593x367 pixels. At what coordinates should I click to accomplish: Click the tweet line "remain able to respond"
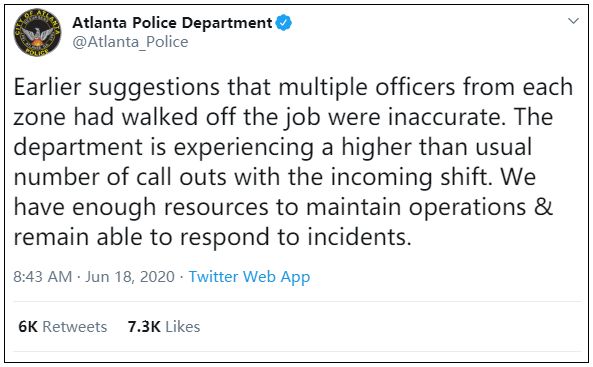click(x=212, y=238)
